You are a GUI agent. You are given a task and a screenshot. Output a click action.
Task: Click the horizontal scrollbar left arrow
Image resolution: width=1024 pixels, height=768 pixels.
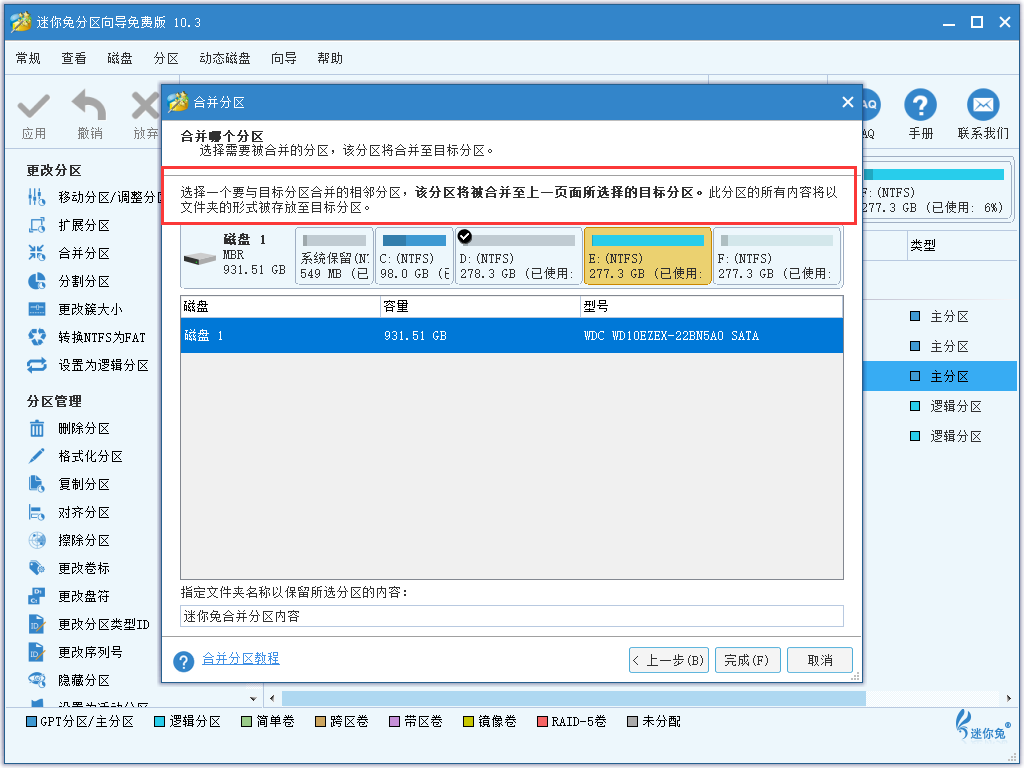click(x=272, y=698)
